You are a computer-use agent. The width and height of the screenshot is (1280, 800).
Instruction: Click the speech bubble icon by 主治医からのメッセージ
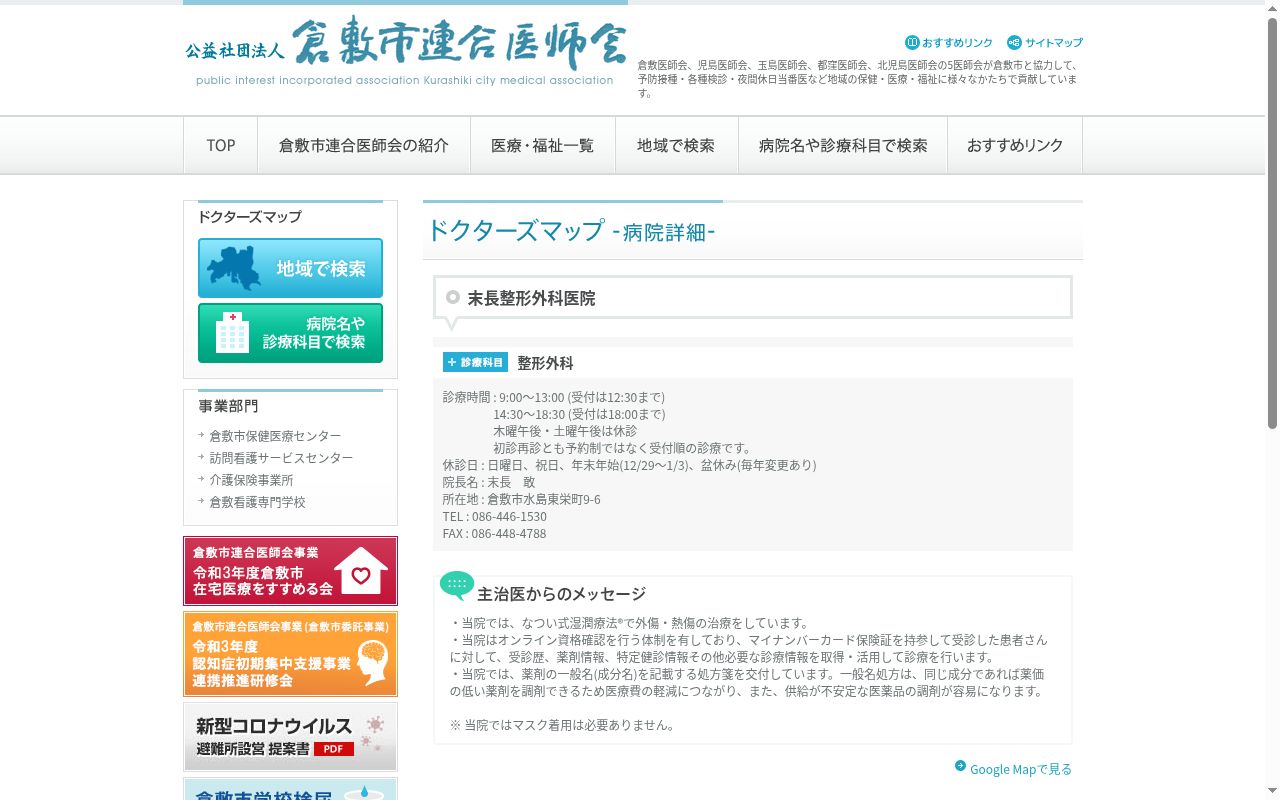pos(457,586)
